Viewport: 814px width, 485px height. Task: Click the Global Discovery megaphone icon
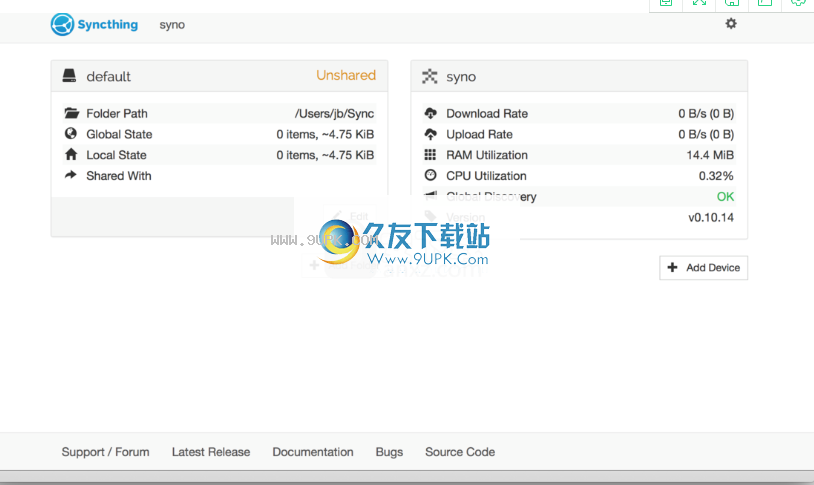tap(430, 196)
